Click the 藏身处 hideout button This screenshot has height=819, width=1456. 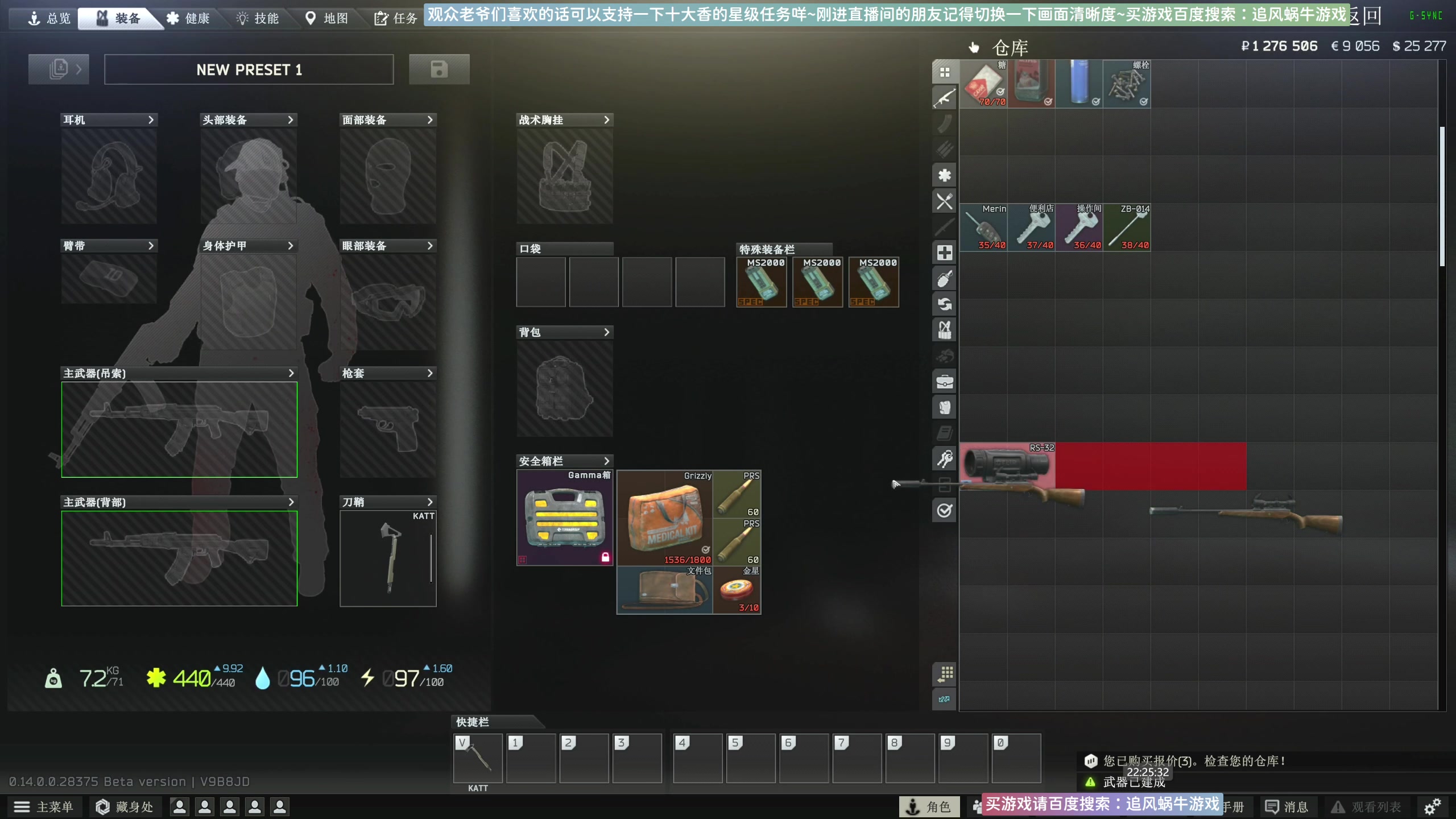(125, 806)
